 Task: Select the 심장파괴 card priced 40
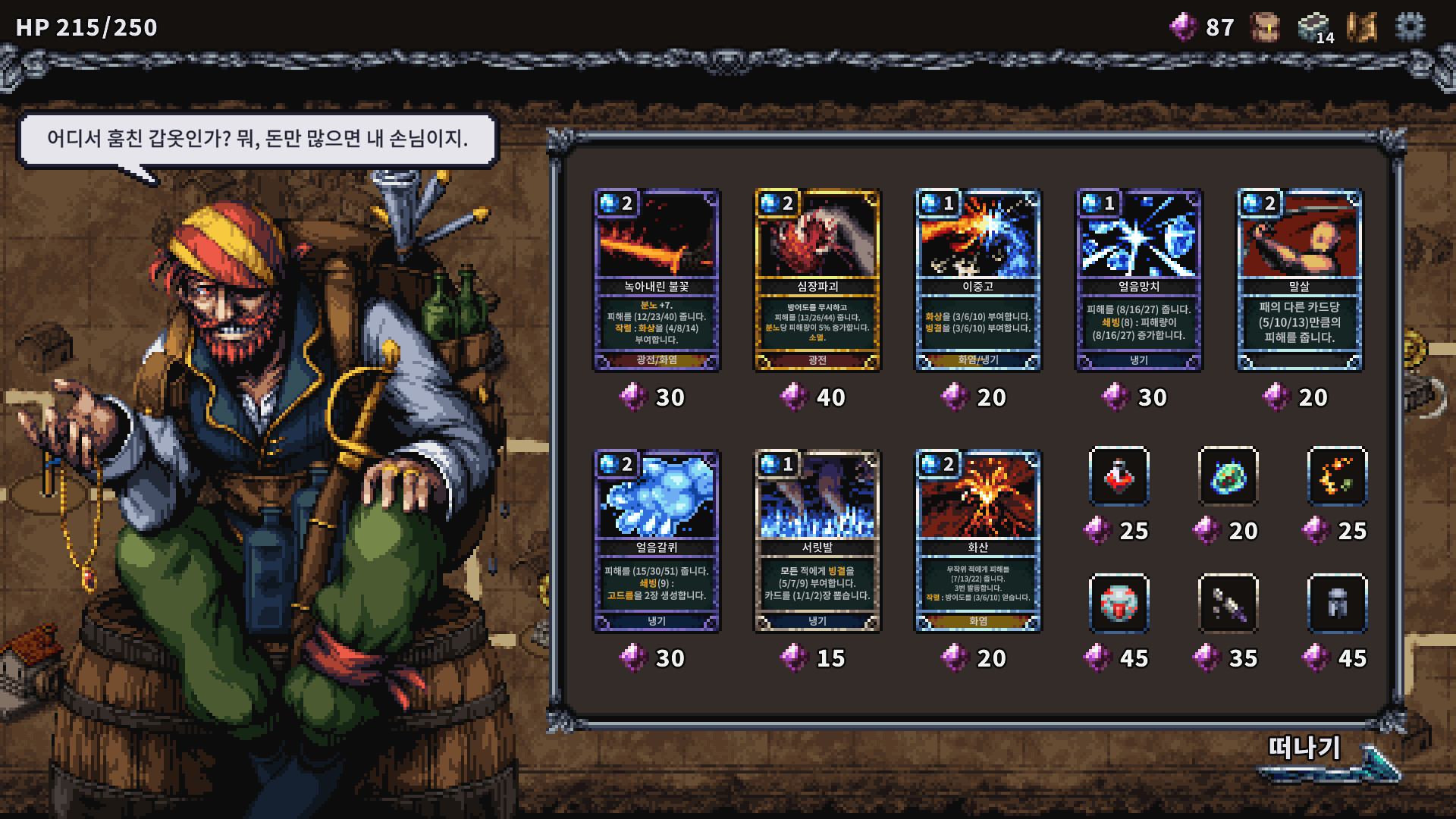click(x=817, y=280)
